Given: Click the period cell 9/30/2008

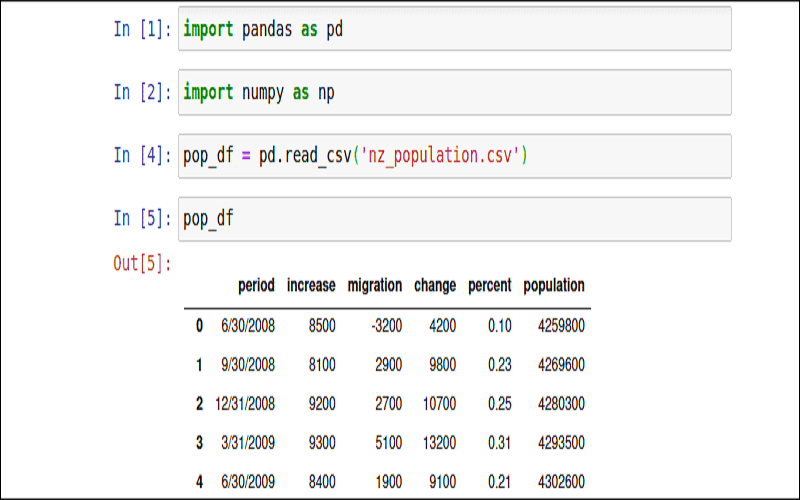Looking at the screenshot, I should click(248, 365).
